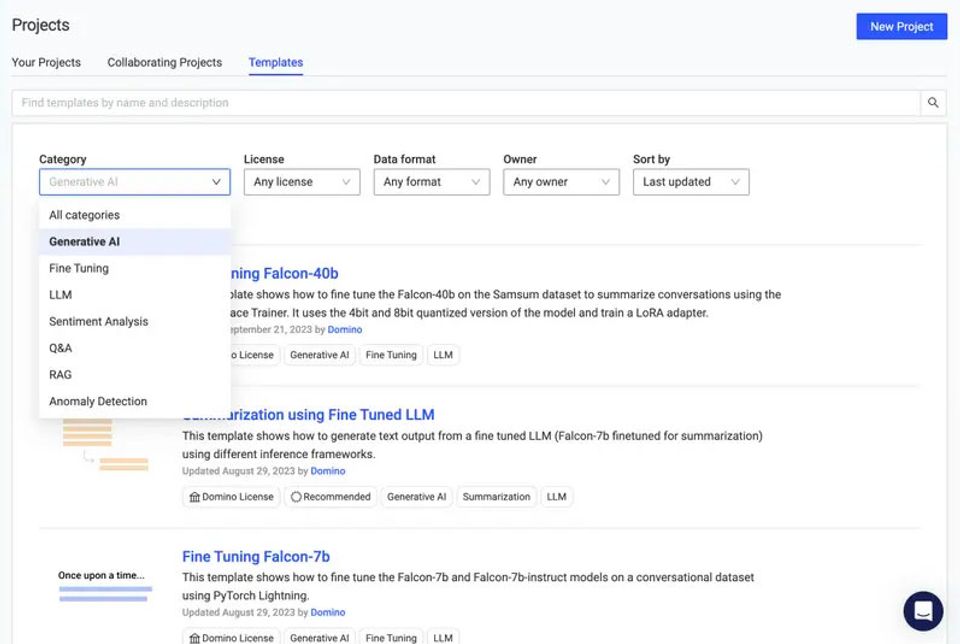Switch to Collaborating Projects tab
The width and height of the screenshot is (960, 644).
tap(165, 62)
